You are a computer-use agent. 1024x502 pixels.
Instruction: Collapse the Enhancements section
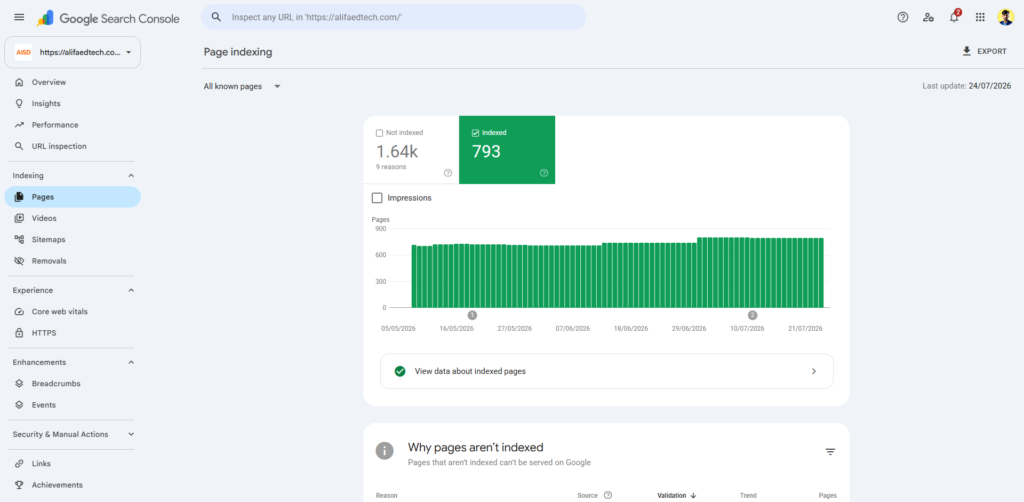(131, 362)
